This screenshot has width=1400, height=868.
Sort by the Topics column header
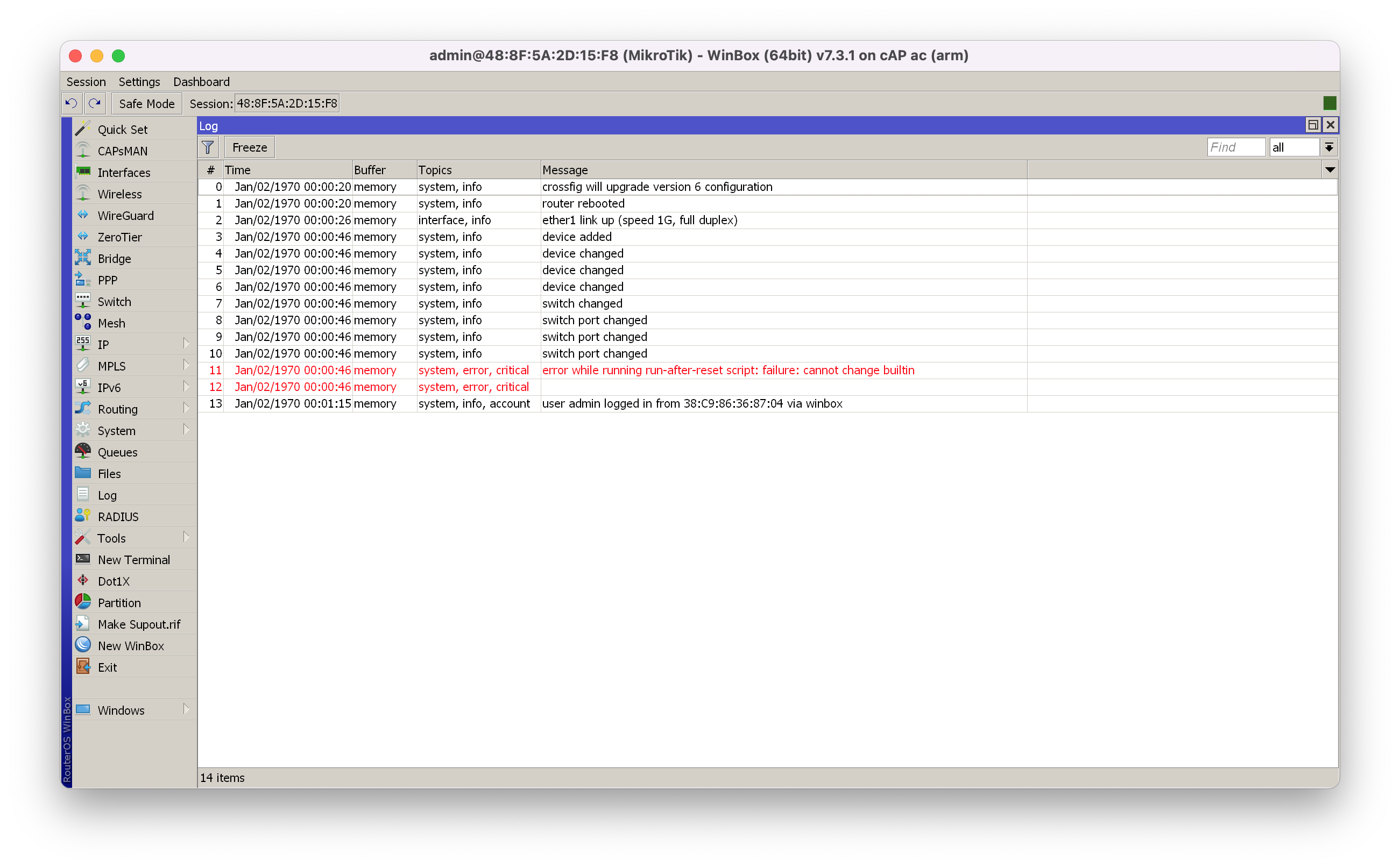(478, 170)
